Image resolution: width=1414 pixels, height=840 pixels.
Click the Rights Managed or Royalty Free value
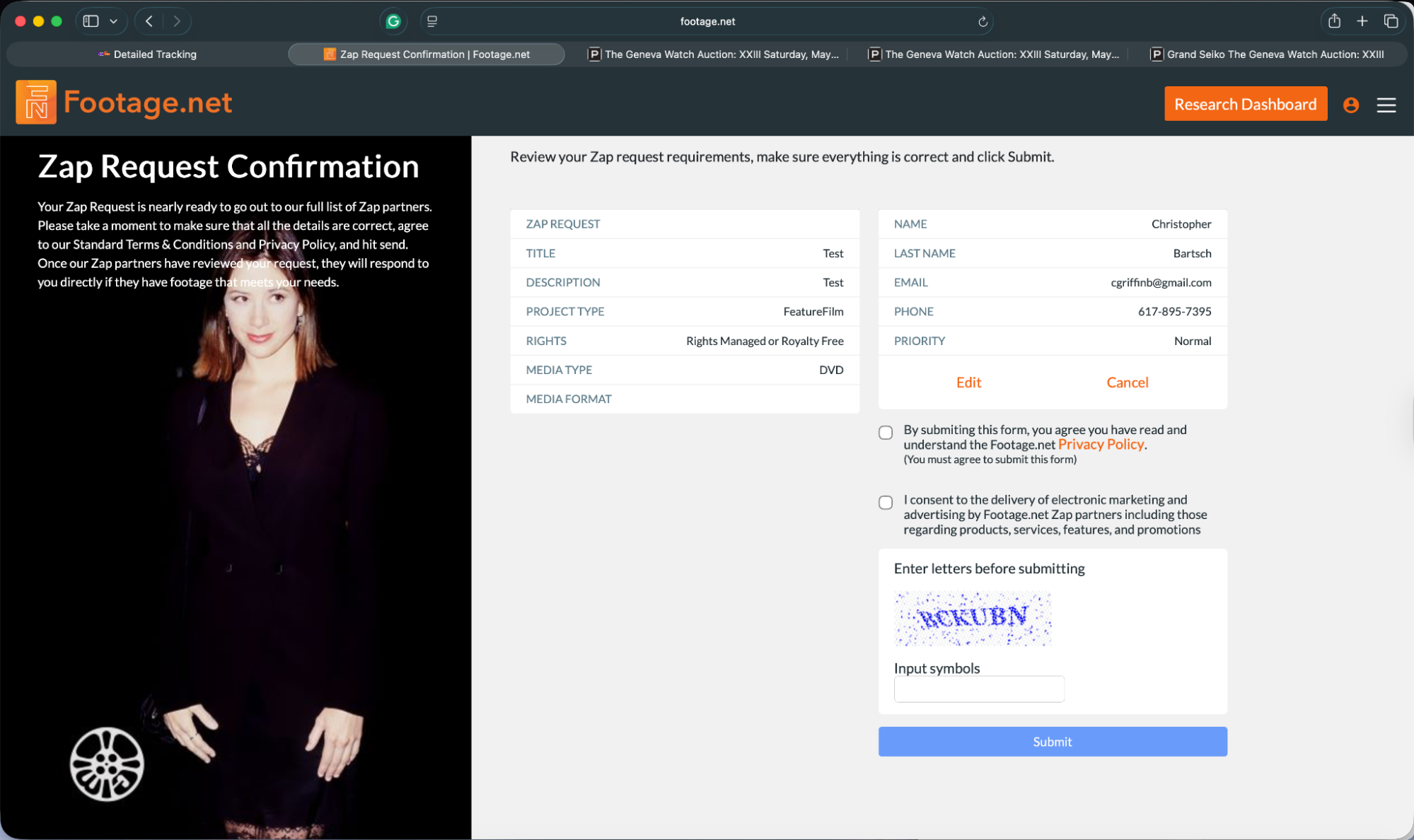(764, 341)
